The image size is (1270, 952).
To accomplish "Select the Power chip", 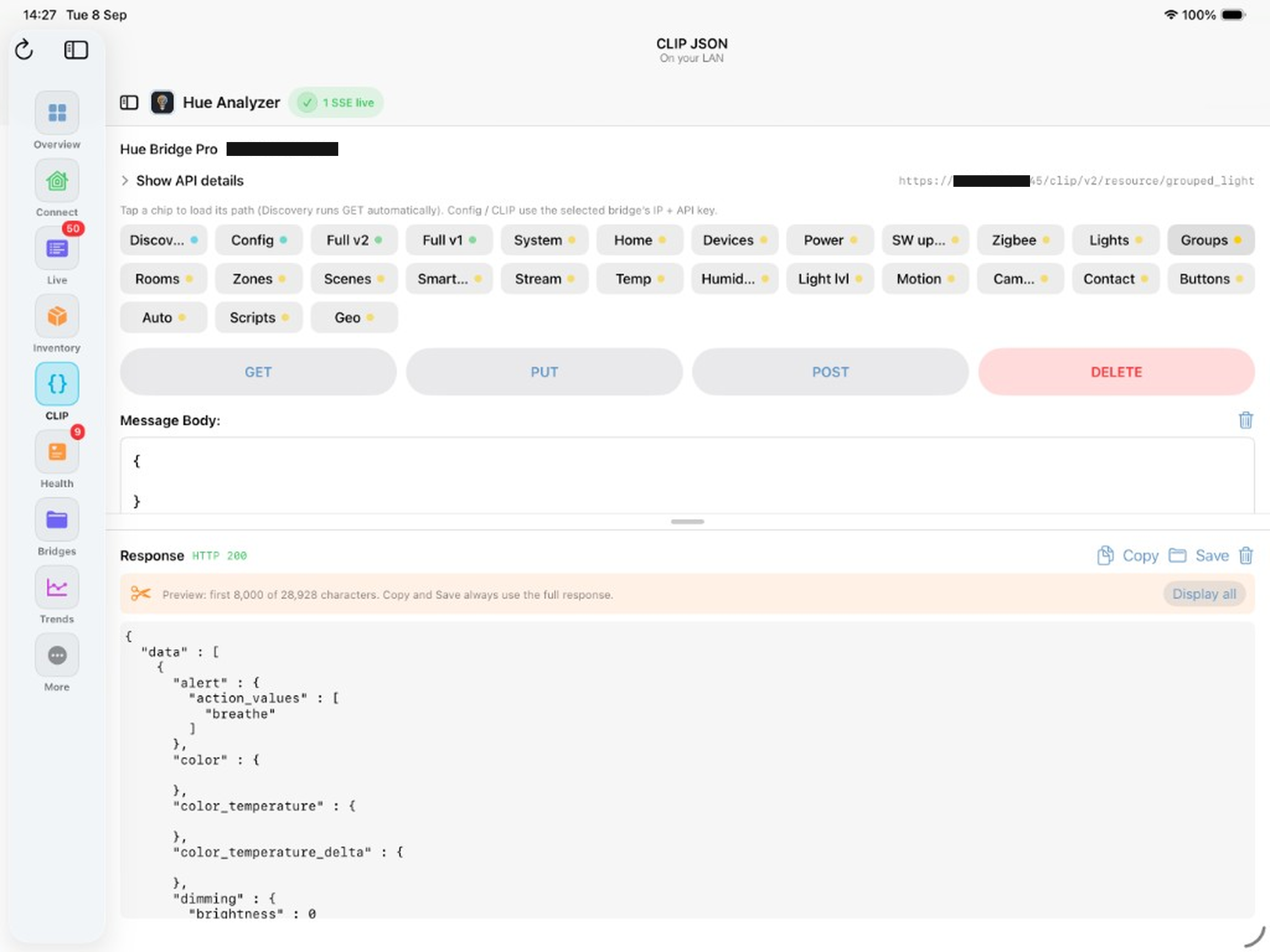I will pos(830,240).
